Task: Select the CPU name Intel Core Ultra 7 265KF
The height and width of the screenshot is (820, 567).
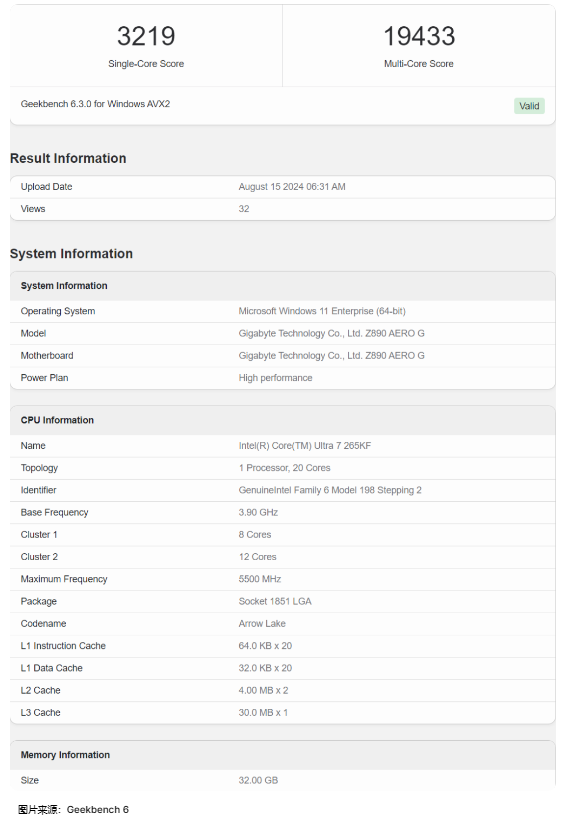Action: [304, 446]
